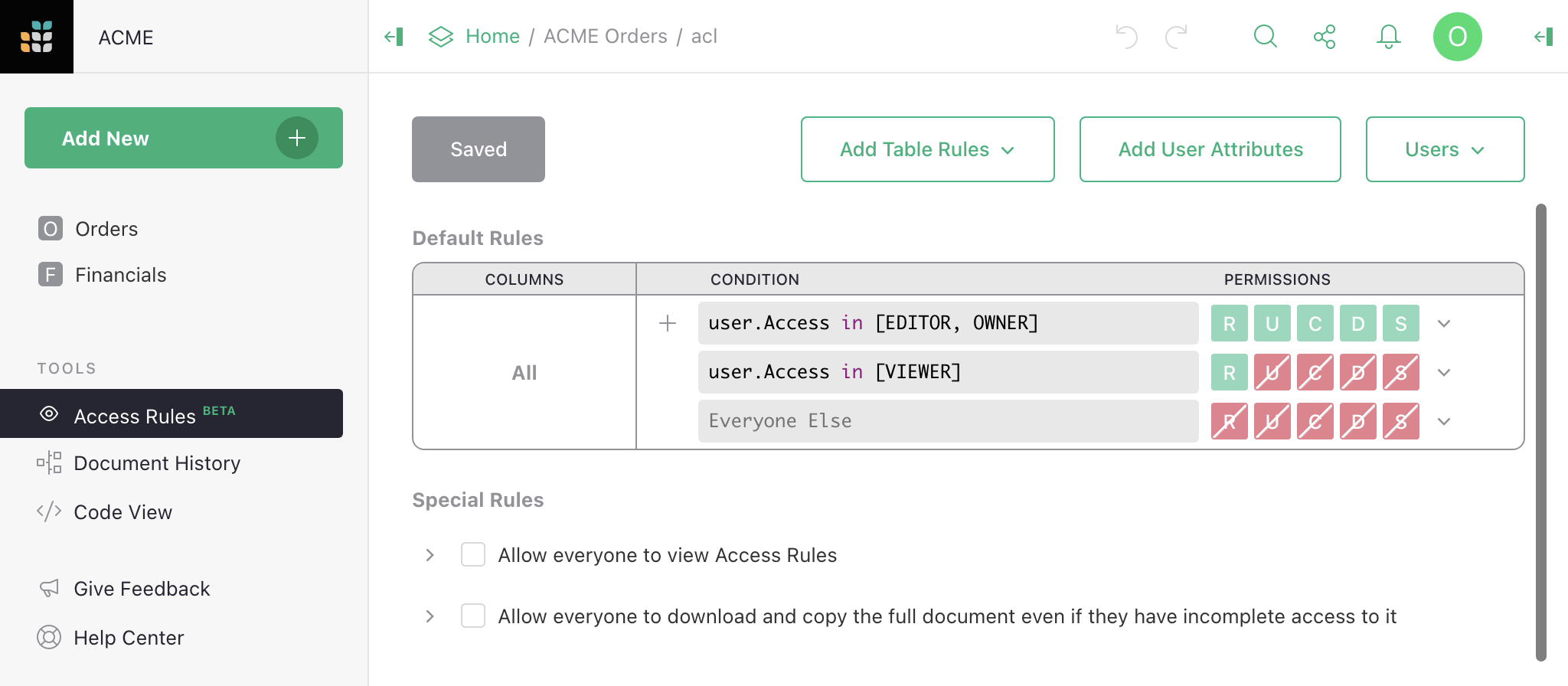Toggle Create permission for Everyone Else
Viewport: 1568px width, 686px height.
[1315, 421]
